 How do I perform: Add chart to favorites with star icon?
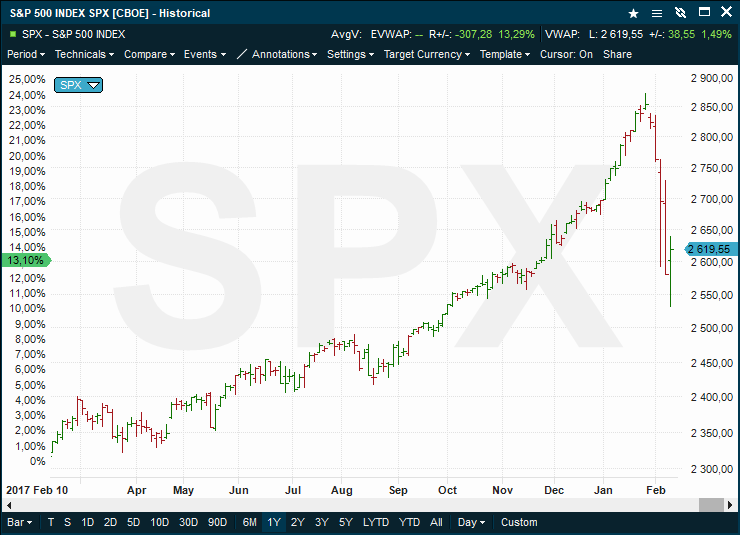coord(633,13)
